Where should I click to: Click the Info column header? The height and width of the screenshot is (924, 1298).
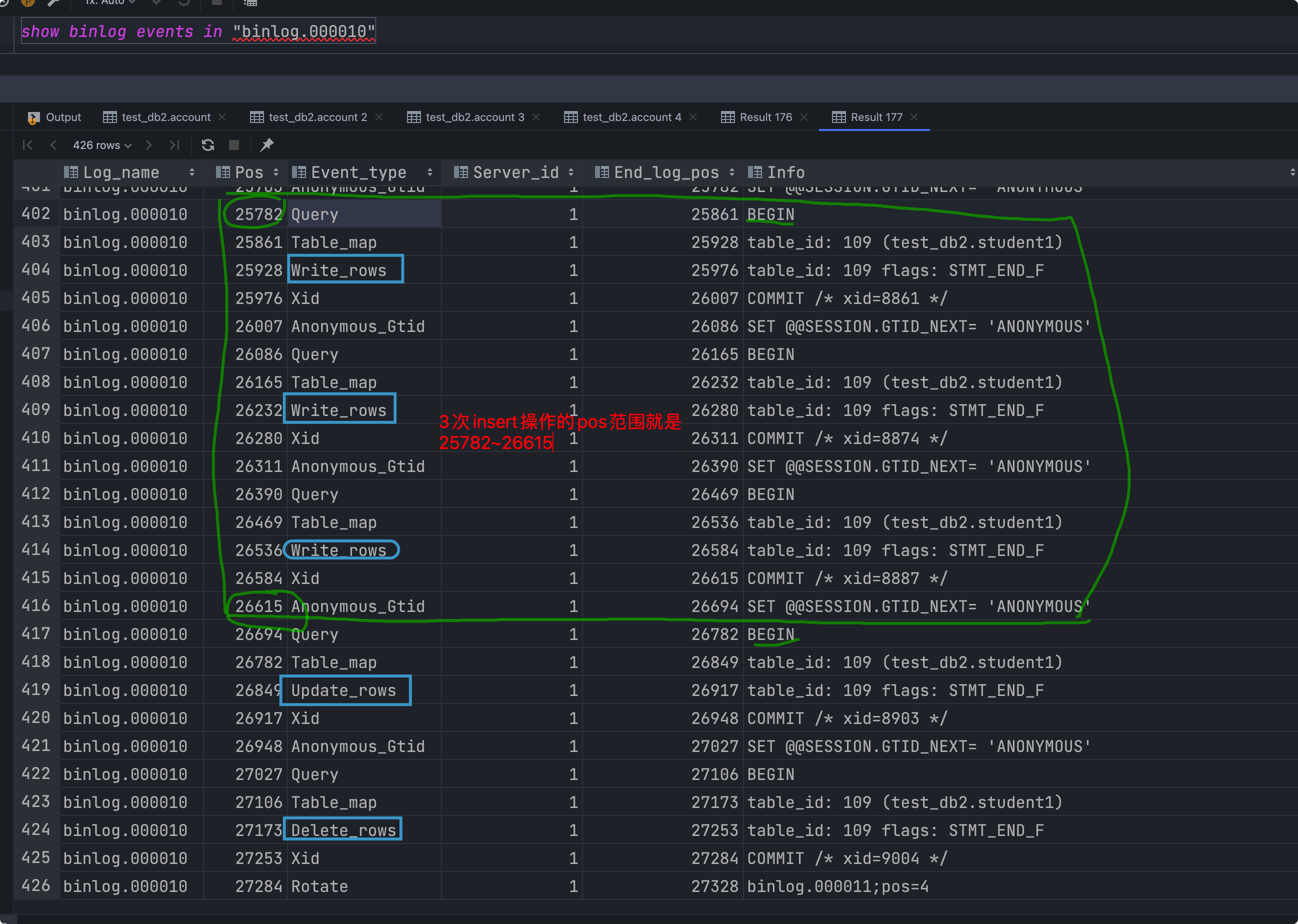pos(785,172)
